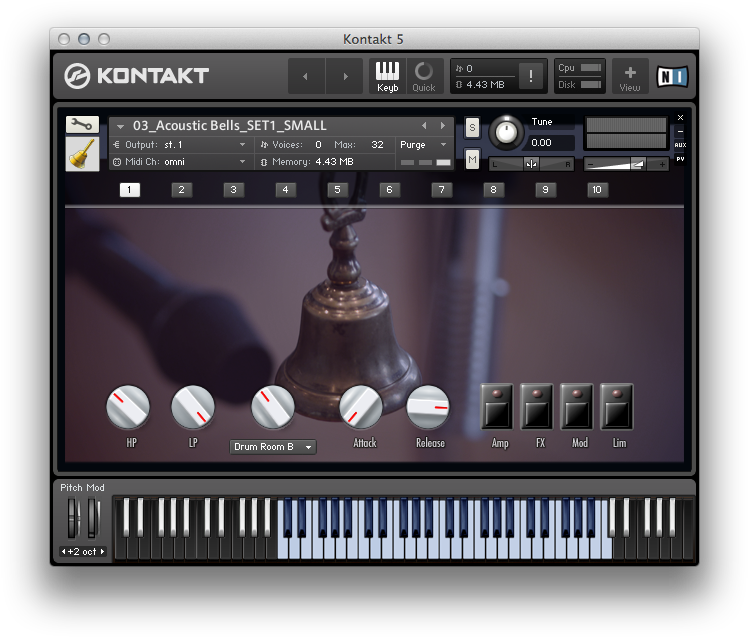Close the instrument with X button
748x637 pixels.
(681, 117)
